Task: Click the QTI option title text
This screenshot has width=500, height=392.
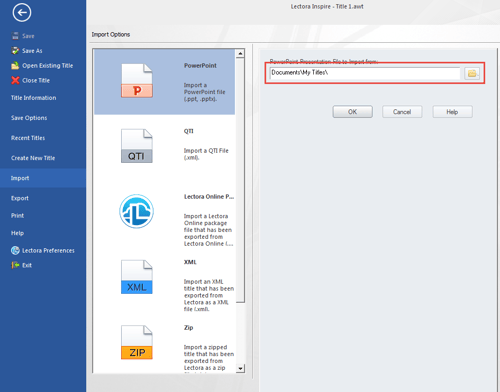Action: pos(189,131)
